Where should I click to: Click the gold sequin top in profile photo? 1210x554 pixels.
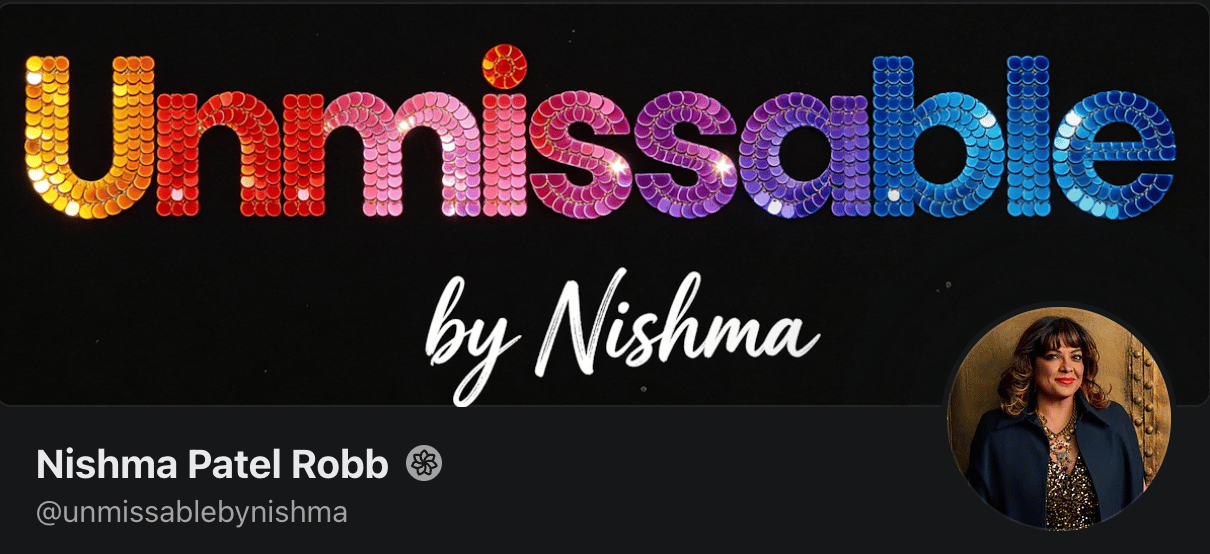click(x=1070, y=490)
